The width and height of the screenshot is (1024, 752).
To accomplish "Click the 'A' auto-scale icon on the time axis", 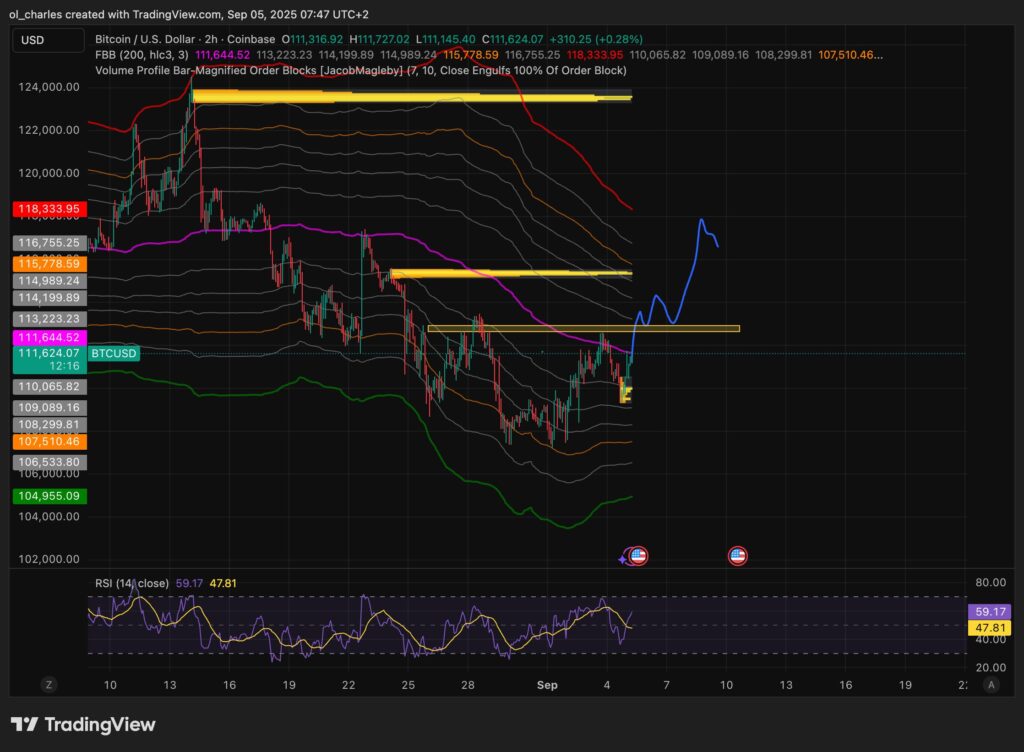I will point(992,685).
